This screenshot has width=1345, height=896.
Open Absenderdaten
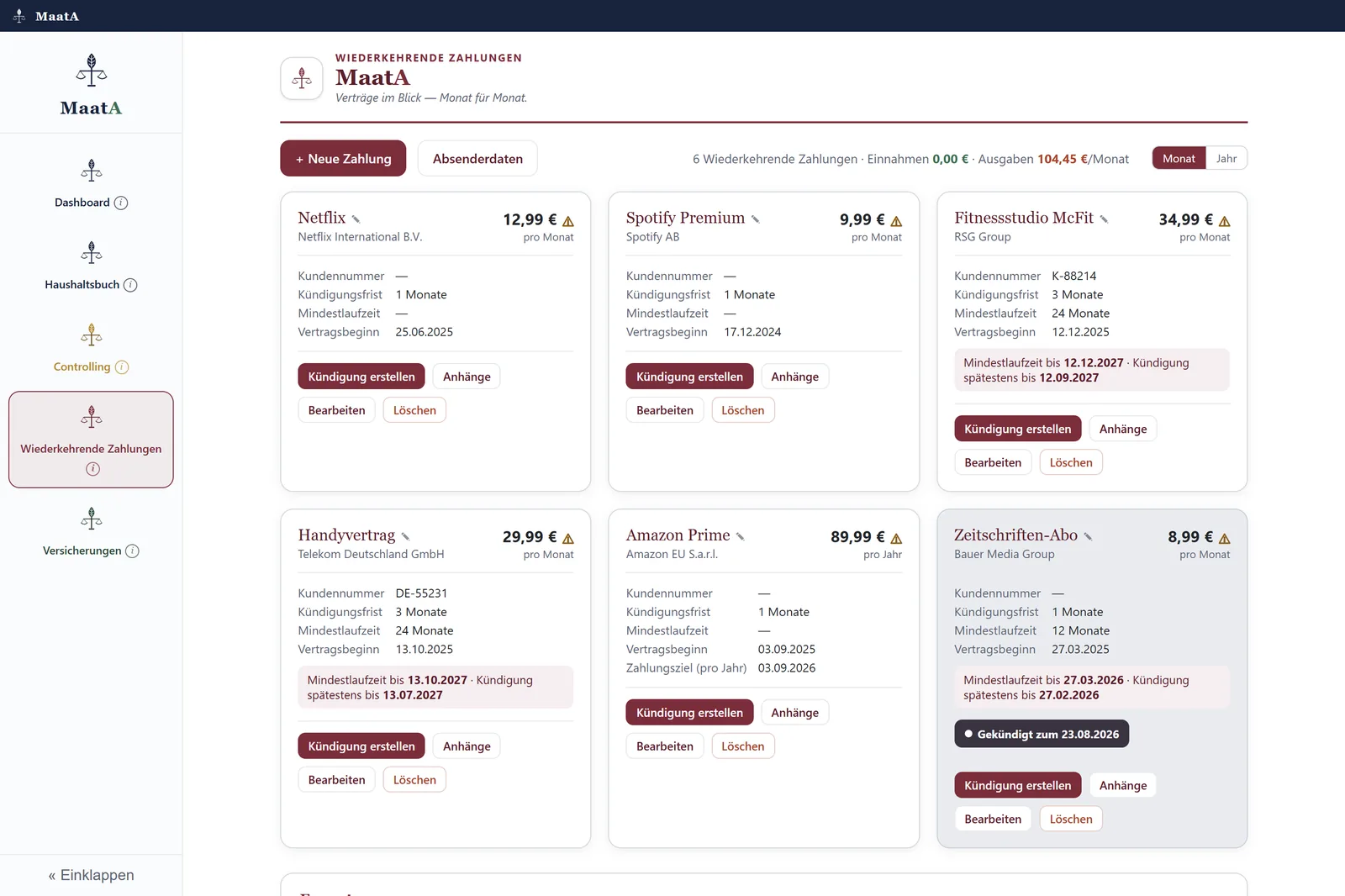(477, 158)
